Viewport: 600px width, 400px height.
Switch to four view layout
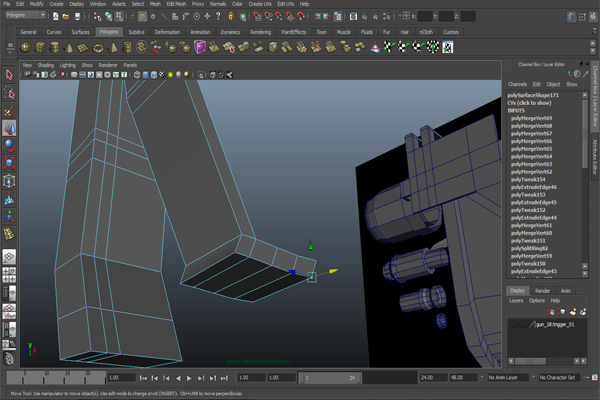coord(9,275)
